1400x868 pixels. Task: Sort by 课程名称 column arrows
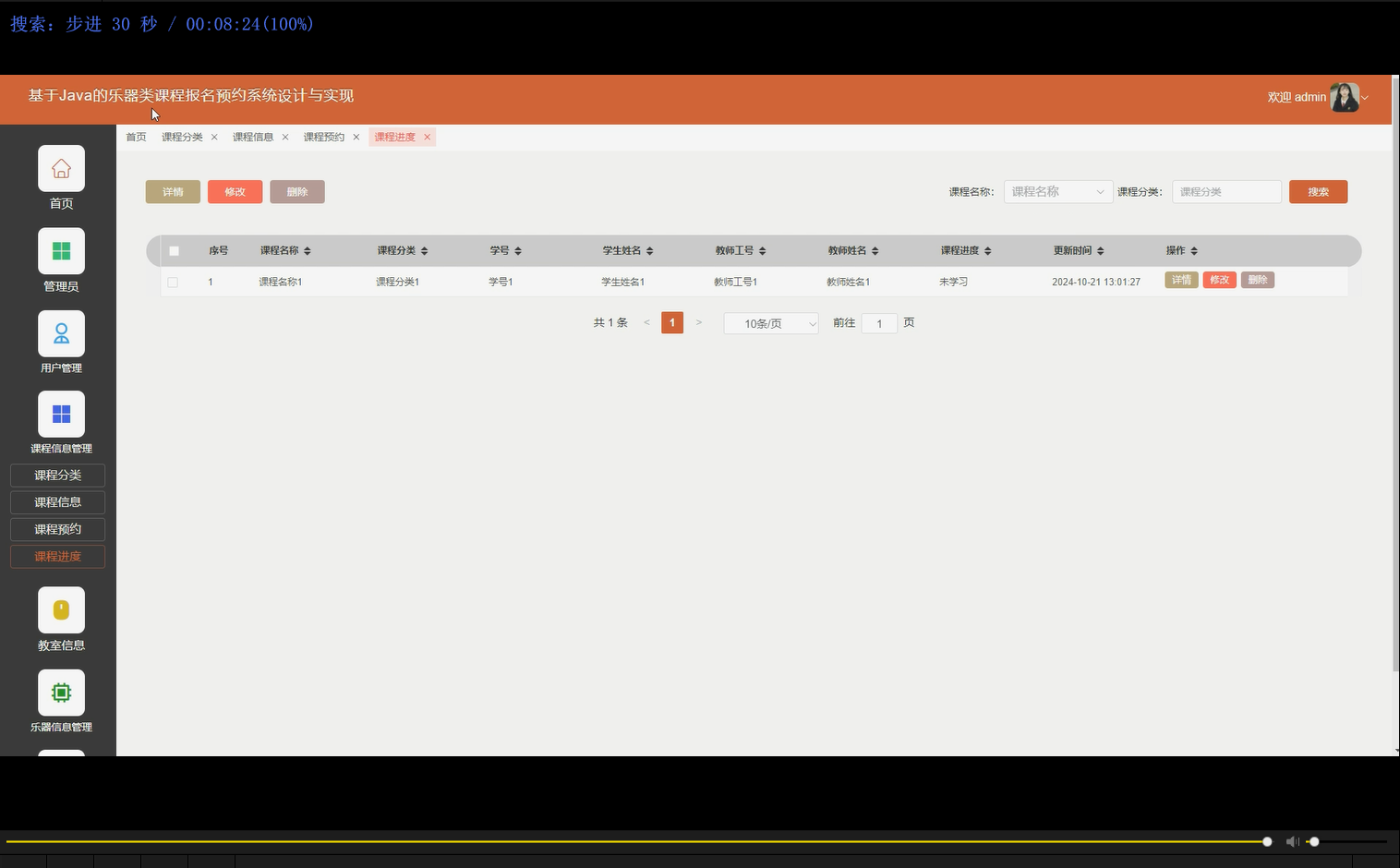(x=308, y=251)
